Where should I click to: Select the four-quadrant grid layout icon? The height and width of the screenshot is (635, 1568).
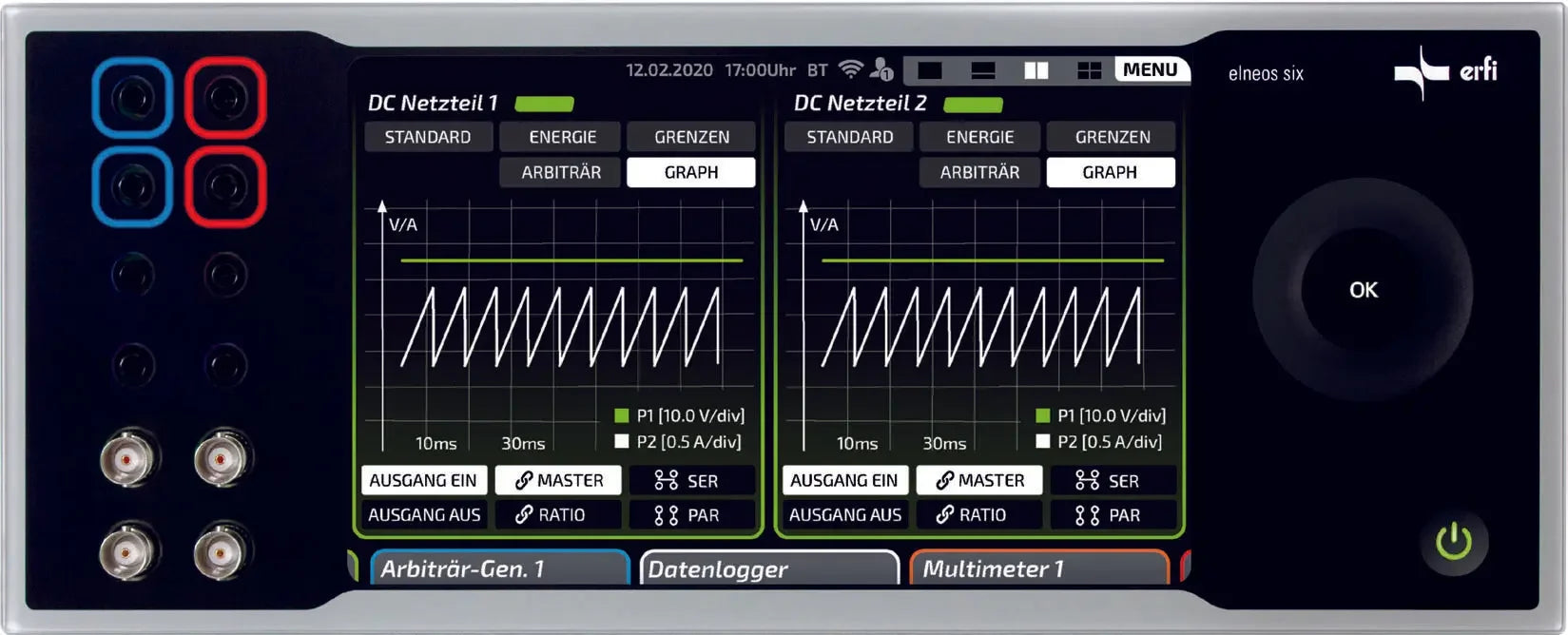[x=1089, y=70]
